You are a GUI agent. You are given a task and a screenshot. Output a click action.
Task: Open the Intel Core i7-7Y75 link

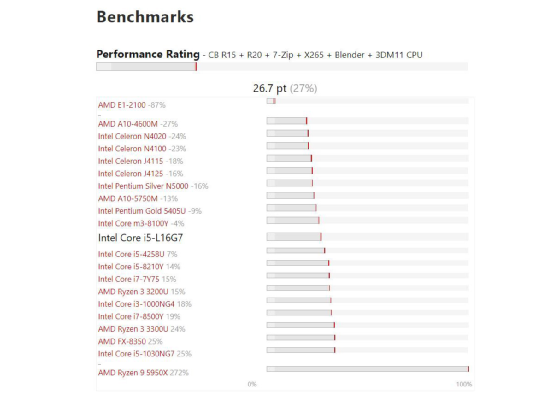point(129,279)
